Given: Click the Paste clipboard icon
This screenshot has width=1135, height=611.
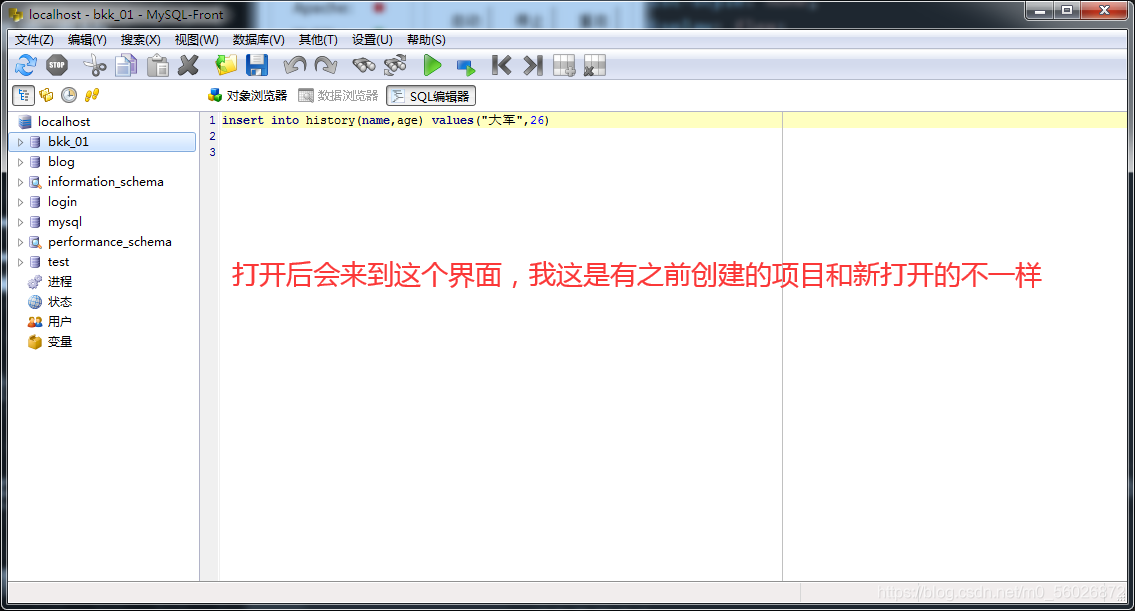Looking at the screenshot, I should 158,66.
